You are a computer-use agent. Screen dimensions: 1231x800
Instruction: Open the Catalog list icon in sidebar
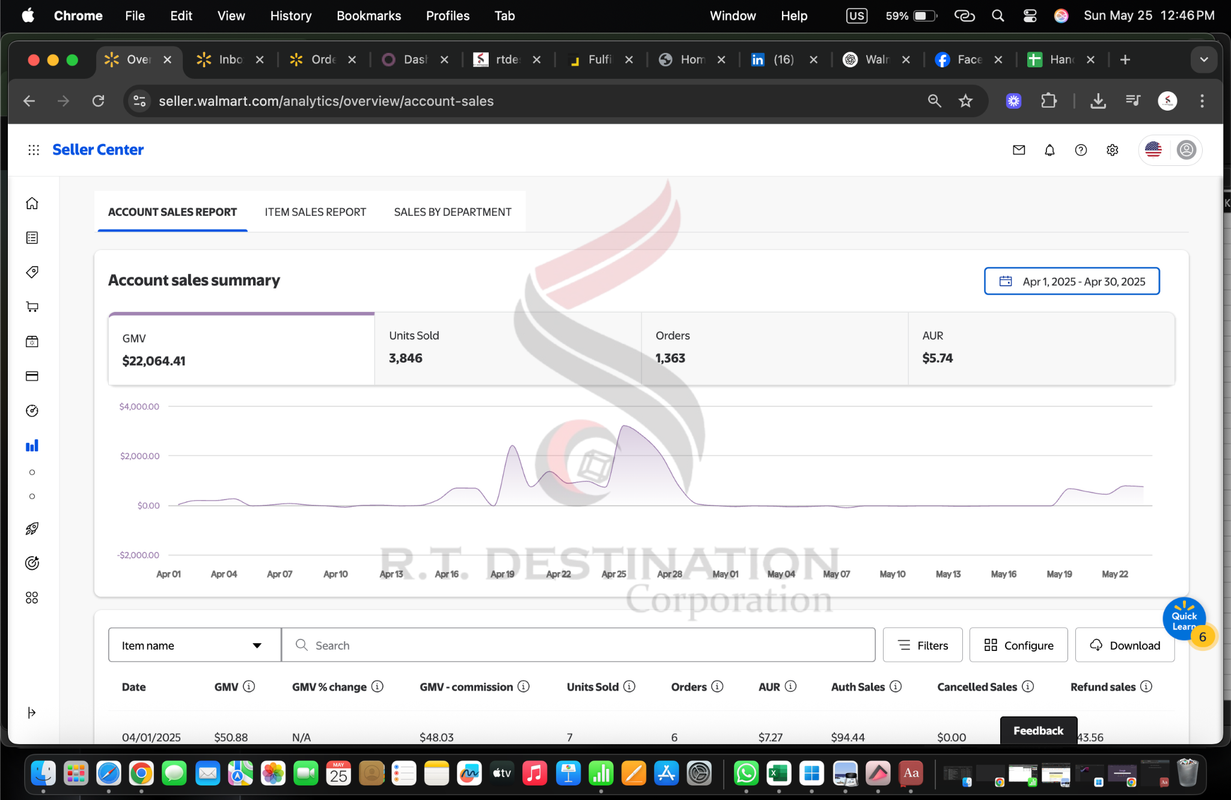click(32, 238)
